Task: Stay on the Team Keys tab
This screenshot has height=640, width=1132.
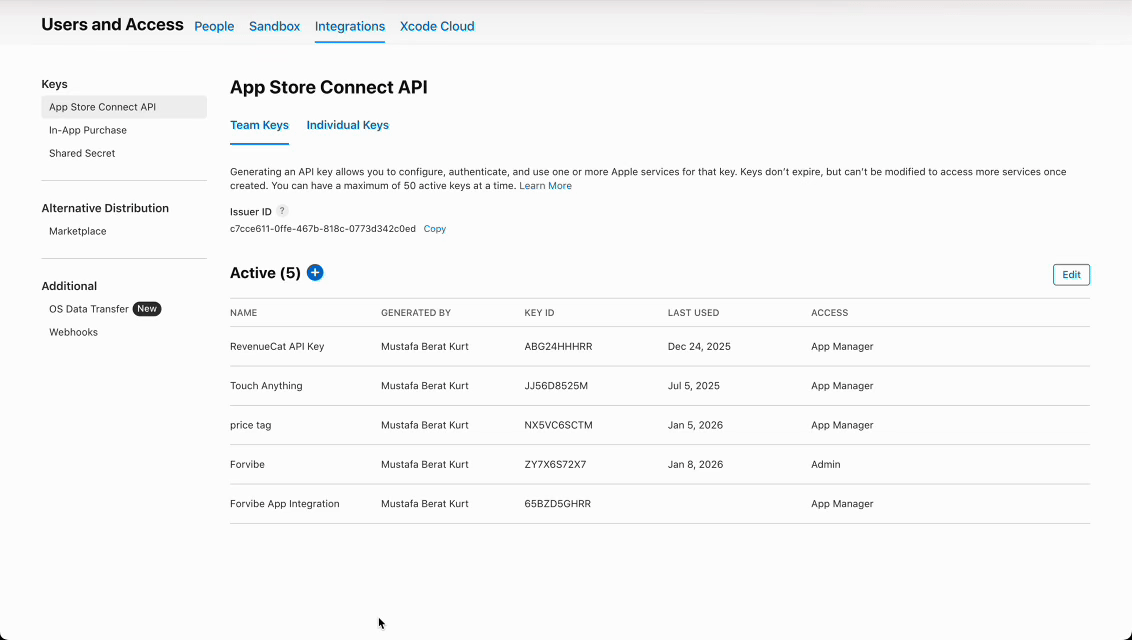Action: (259, 125)
